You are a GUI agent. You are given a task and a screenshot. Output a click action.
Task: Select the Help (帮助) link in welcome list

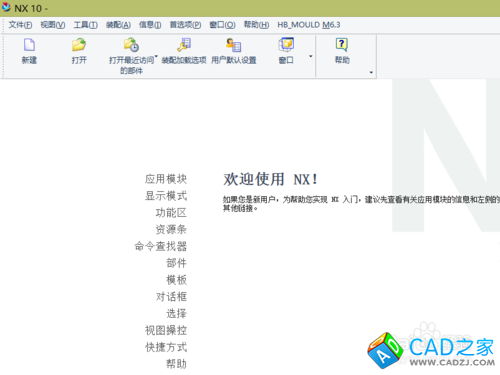click(x=176, y=364)
